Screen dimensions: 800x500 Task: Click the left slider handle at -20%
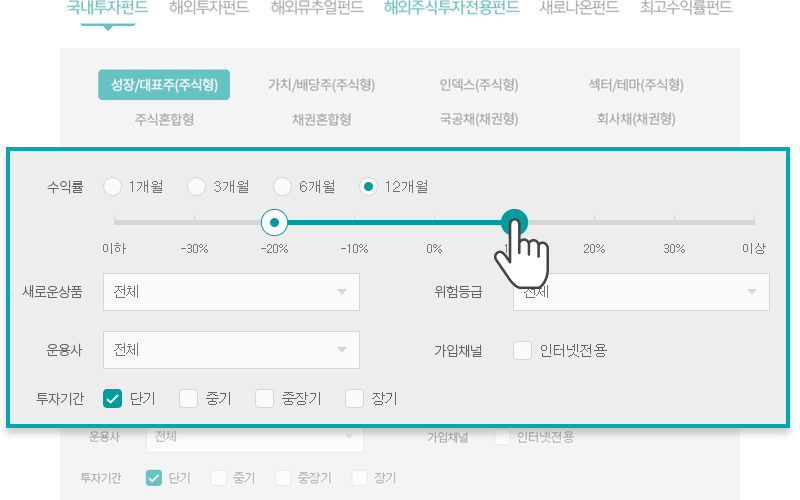click(274, 221)
